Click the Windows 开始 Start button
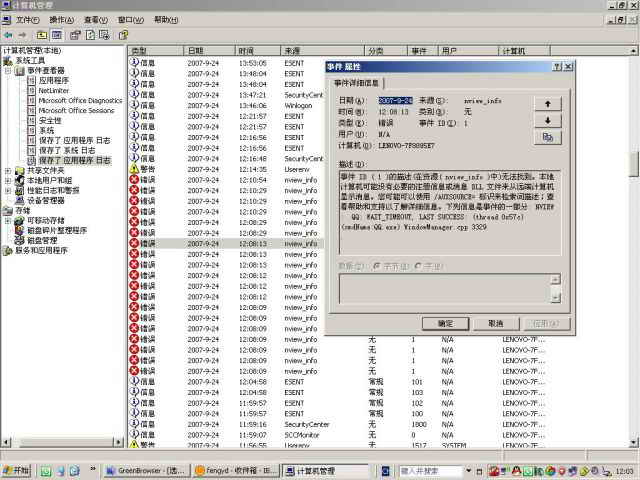 (x=16, y=471)
